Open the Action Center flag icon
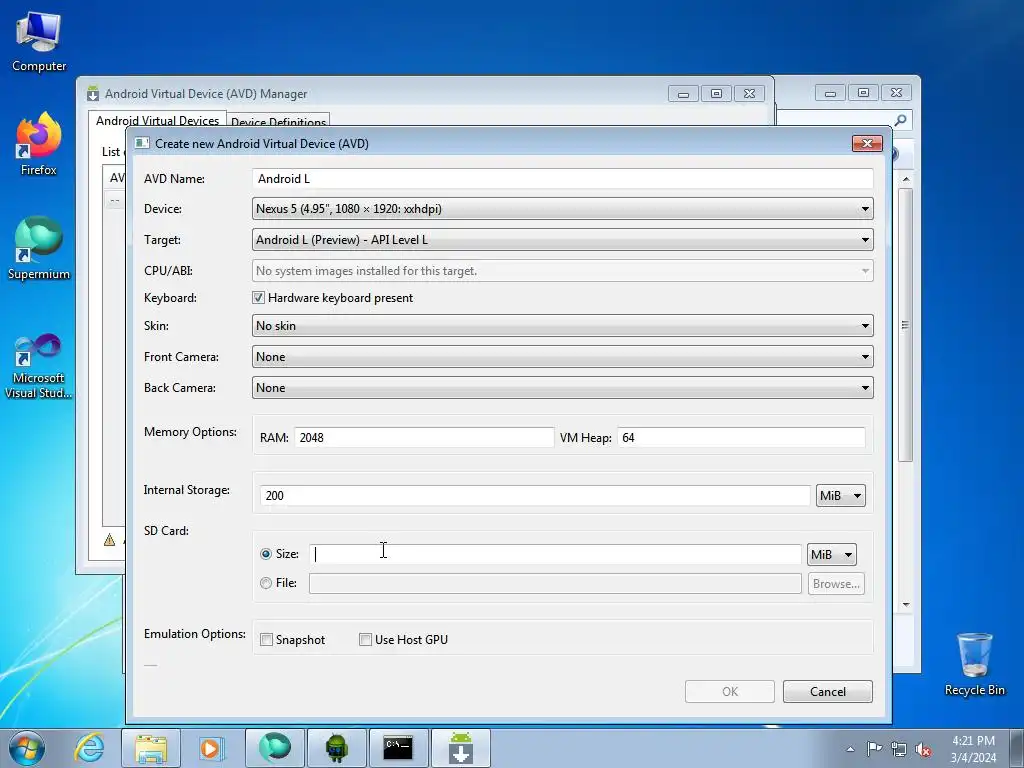The height and width of the screenshot is (768, 1024). tap(874, 749)
